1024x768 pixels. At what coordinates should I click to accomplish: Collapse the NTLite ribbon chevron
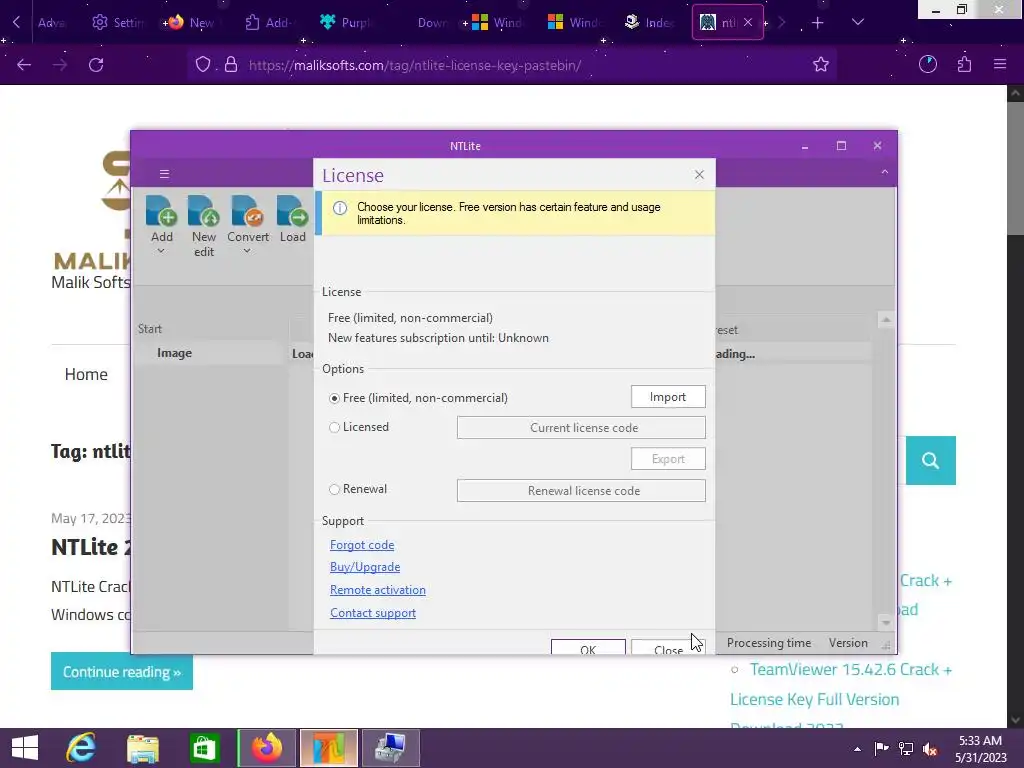point(884,172)
